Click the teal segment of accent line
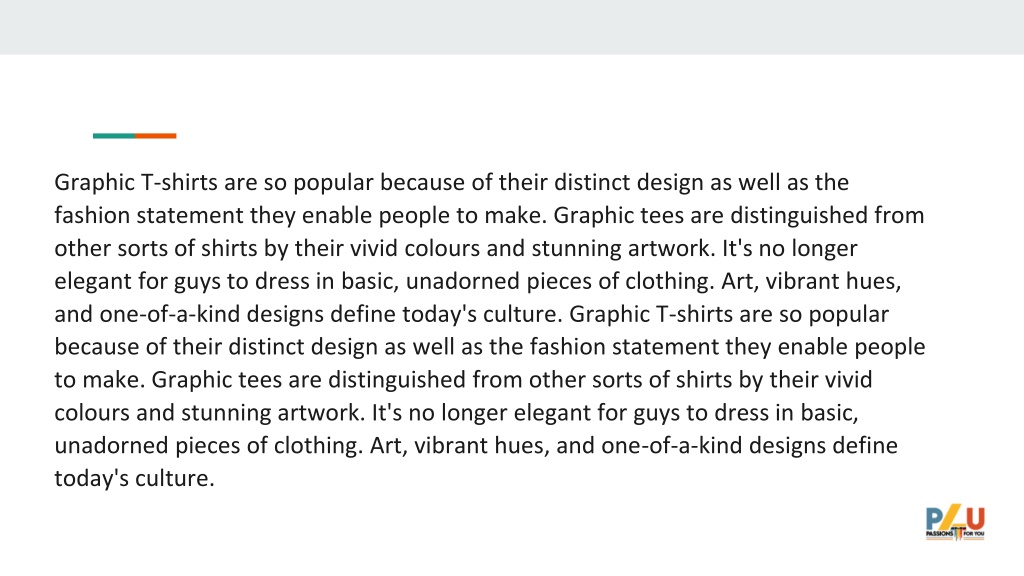The height and width of the screenshot is (576, 1024). [x=114, y=136]
